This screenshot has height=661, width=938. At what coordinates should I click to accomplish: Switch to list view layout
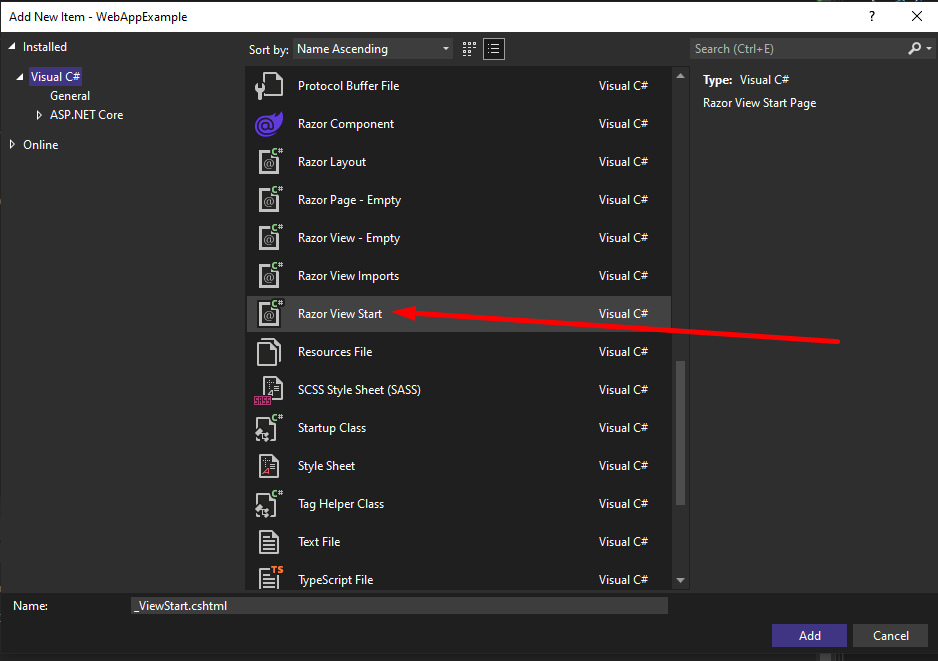coord(494,49)
